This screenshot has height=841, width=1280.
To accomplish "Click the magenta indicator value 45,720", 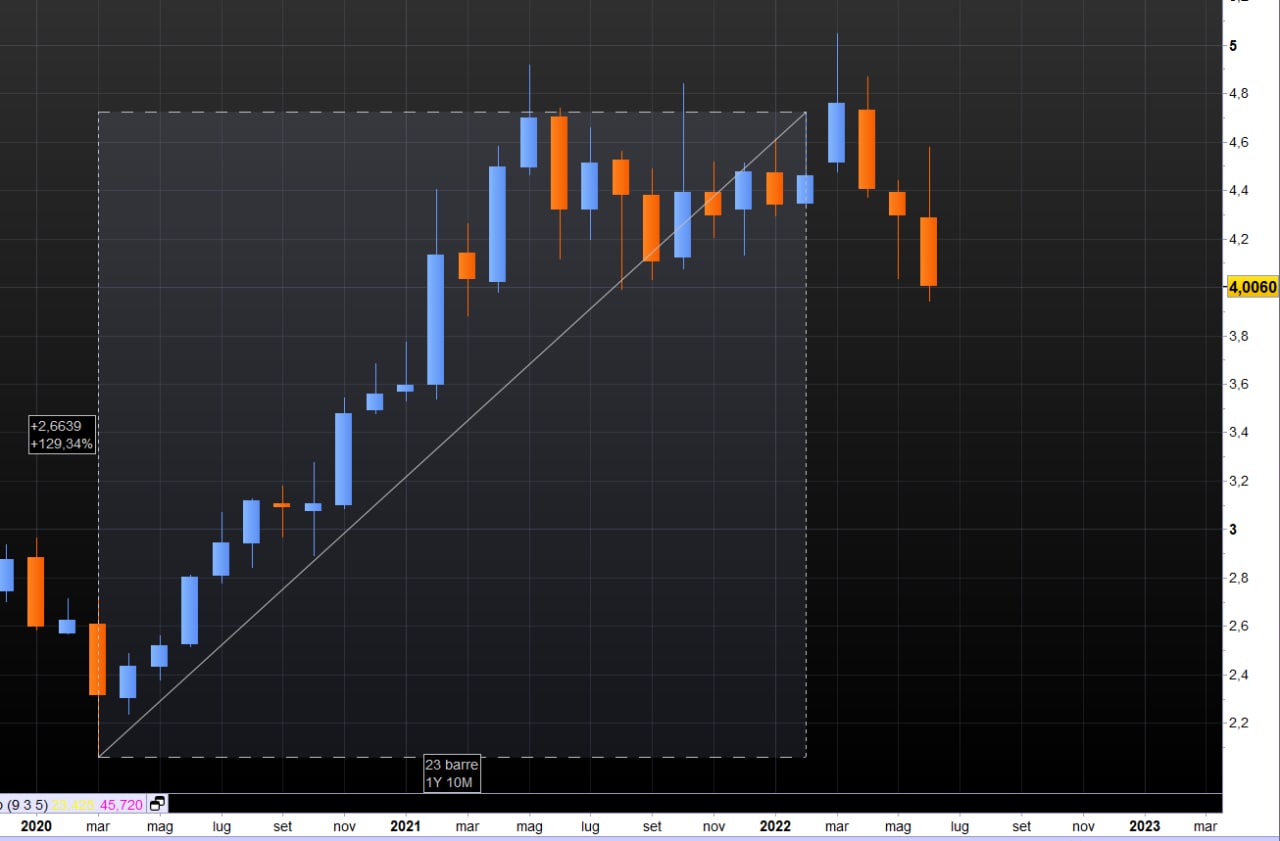I will (122, 803).
